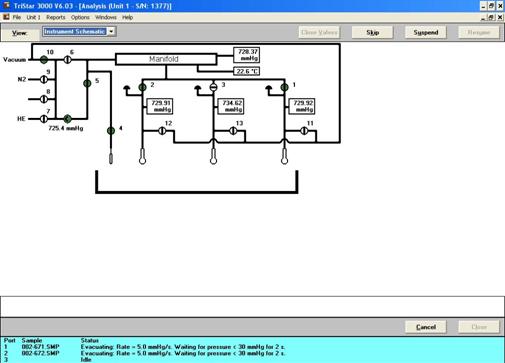Image resolution: width=505 pixels, height=363 pixels.
Task: Click the pressure transducer icon beside valve 2
Action: [x=127, y=89]
